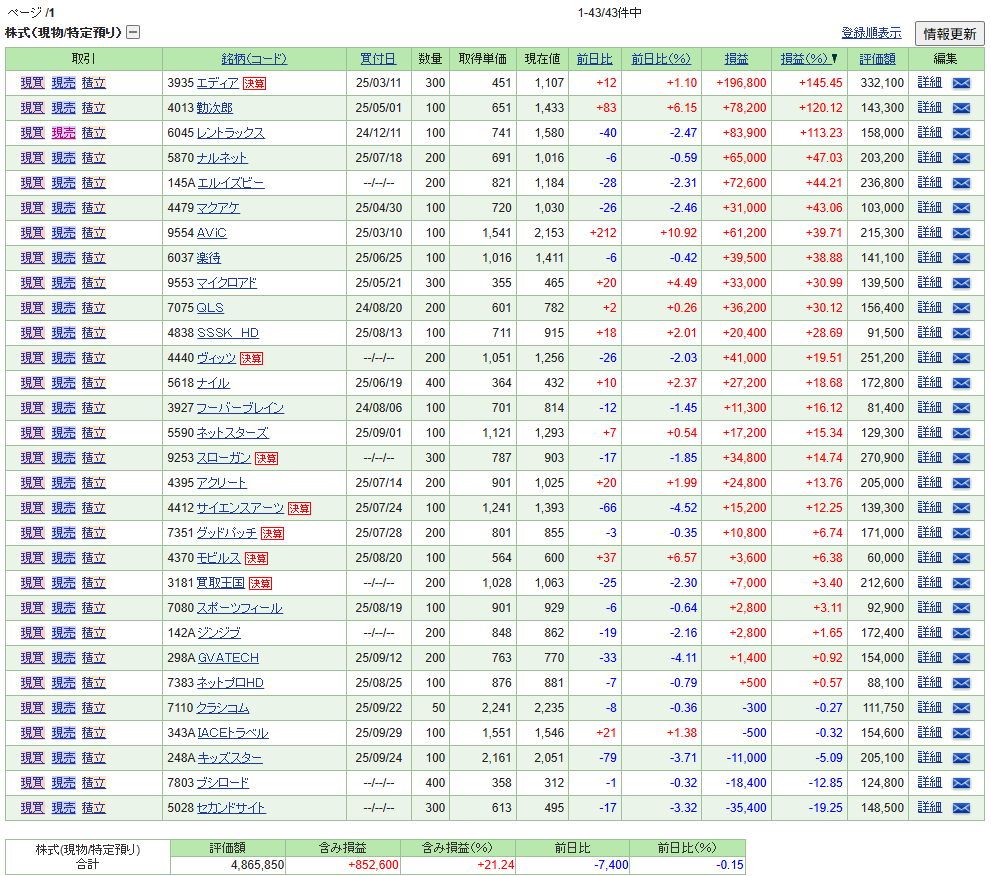Screen dimensions: 991x876
Task: Collapse the 株式(現物/特定預り) section
Action: 133,32
